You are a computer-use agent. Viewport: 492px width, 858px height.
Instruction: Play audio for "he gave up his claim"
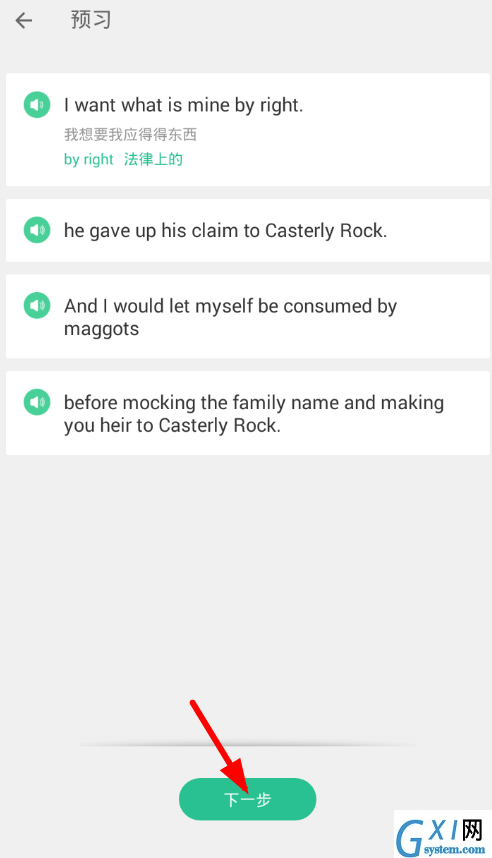37,230
